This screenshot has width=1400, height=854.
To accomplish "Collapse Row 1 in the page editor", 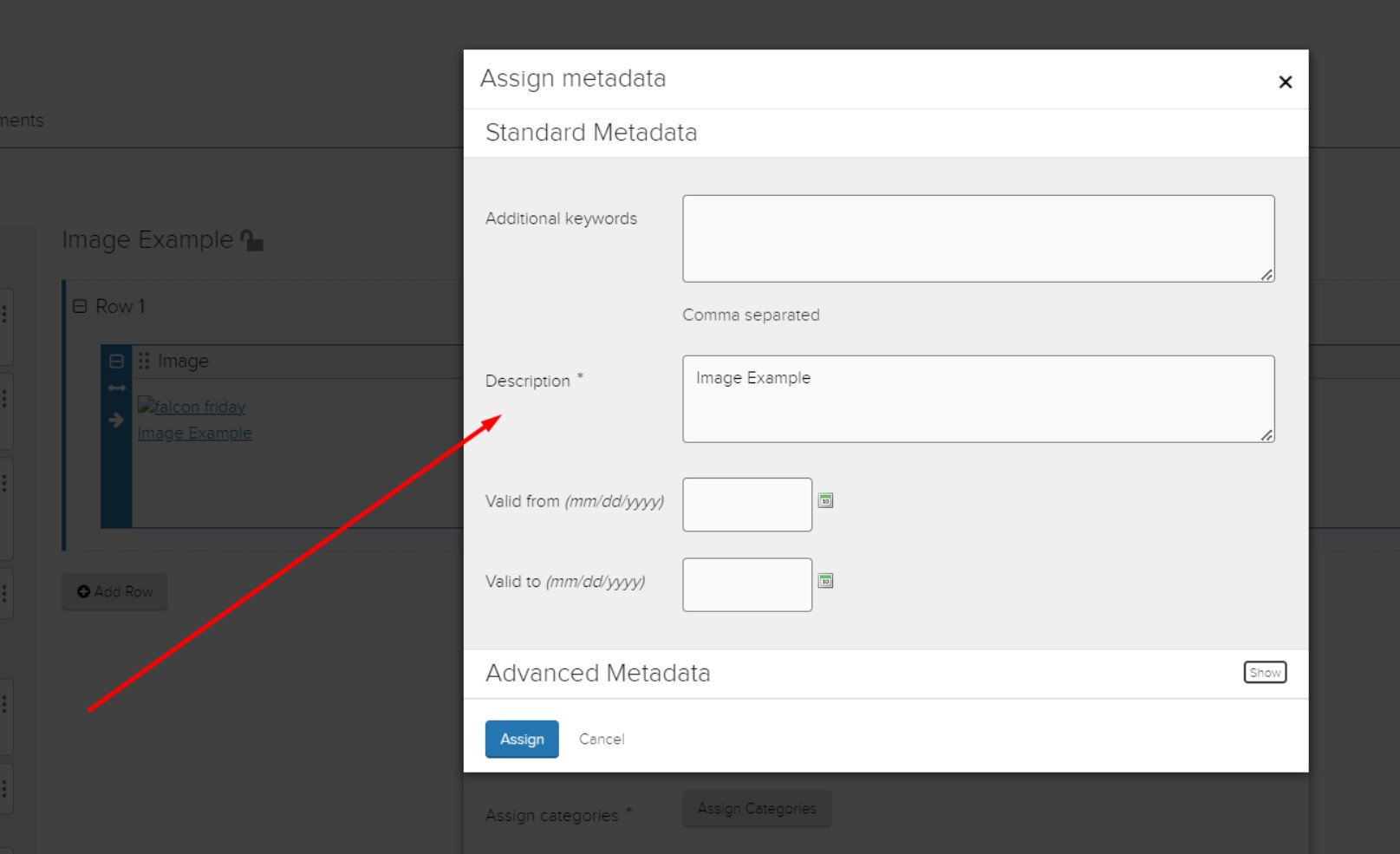I will tap(80, 306).
